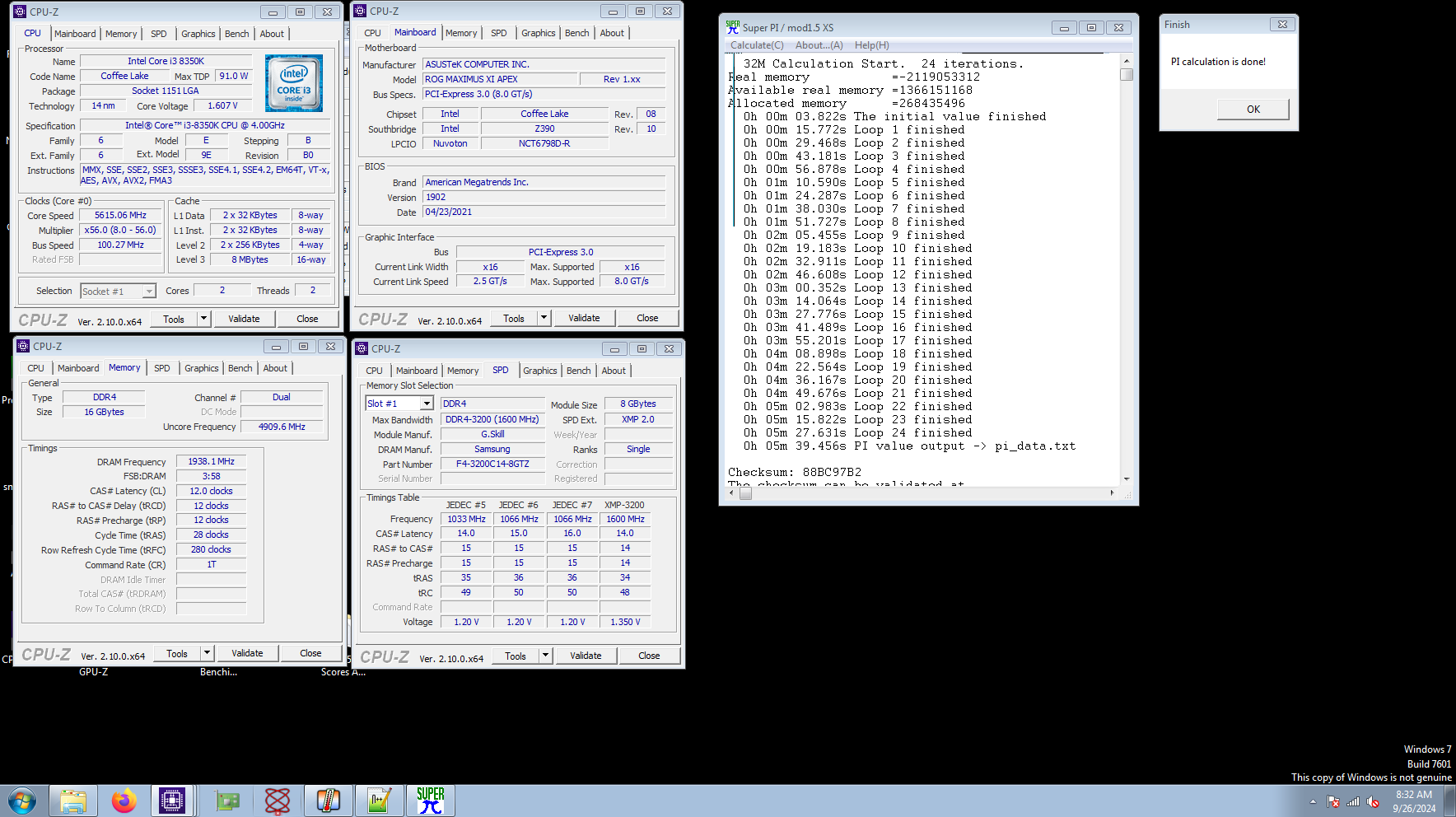1456x817 pixels.
Task: Expand the Socket #1 selection dropdown
Action: point(149,292)
